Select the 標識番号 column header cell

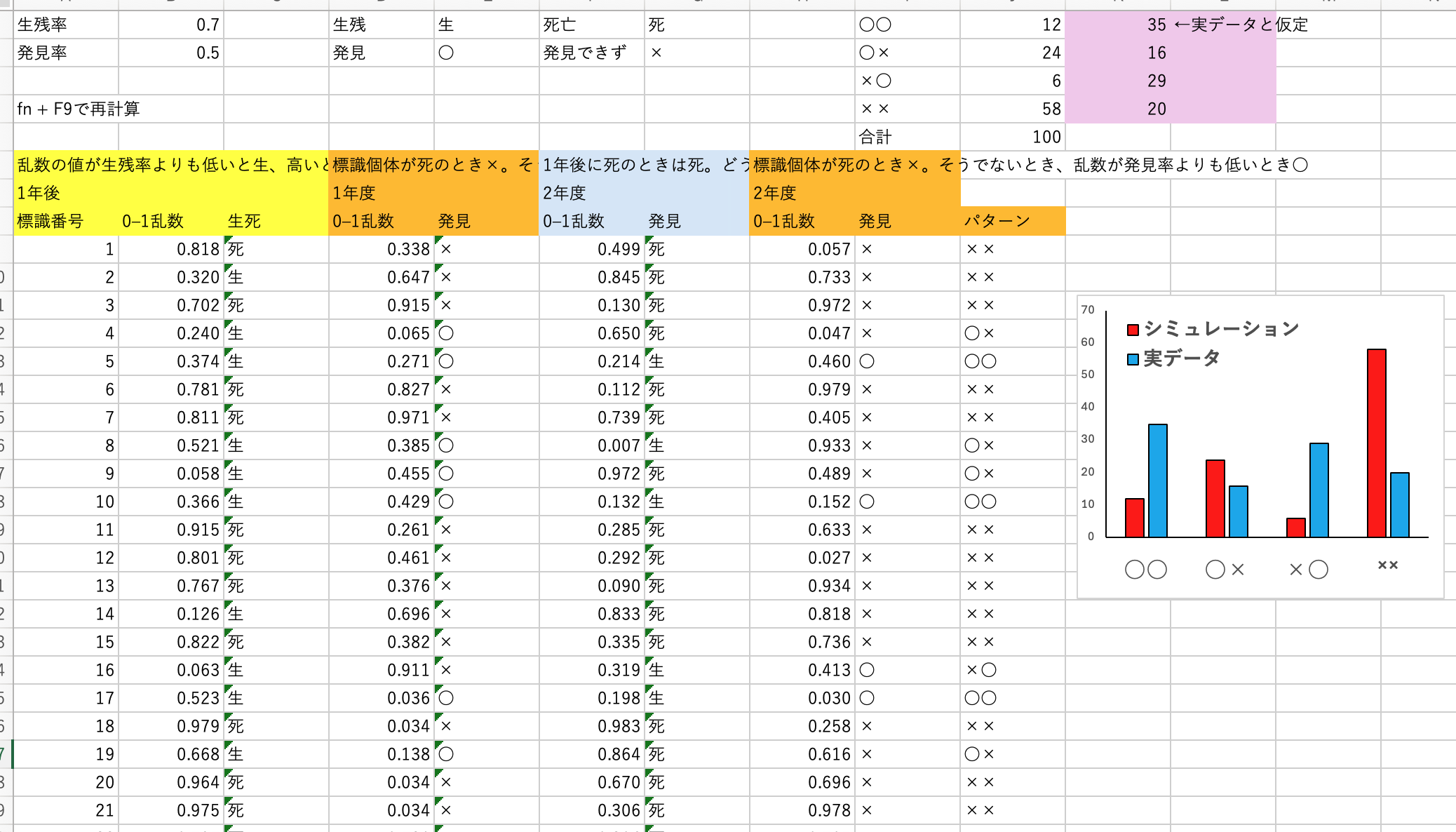click(66, 222)
